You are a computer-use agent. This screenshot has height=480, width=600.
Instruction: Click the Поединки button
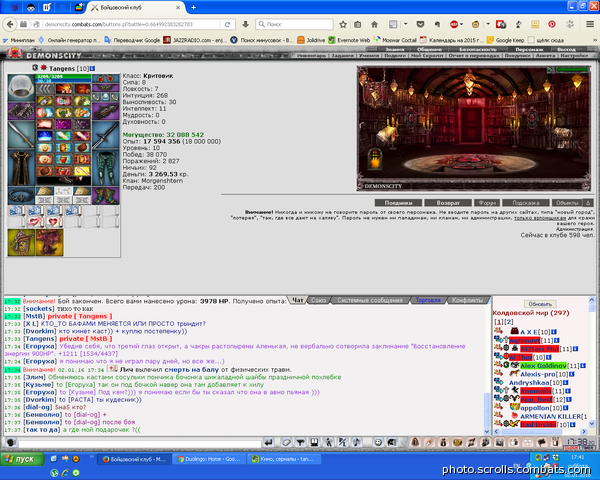[x=398, y=203]
